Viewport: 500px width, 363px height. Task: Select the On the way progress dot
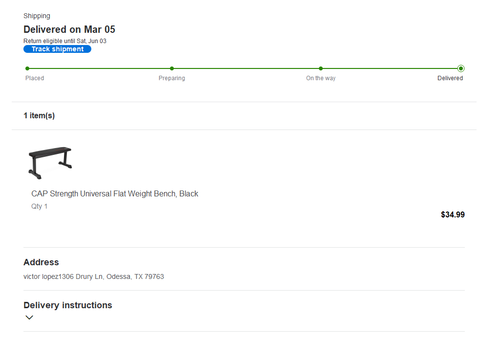coord(321,68)
